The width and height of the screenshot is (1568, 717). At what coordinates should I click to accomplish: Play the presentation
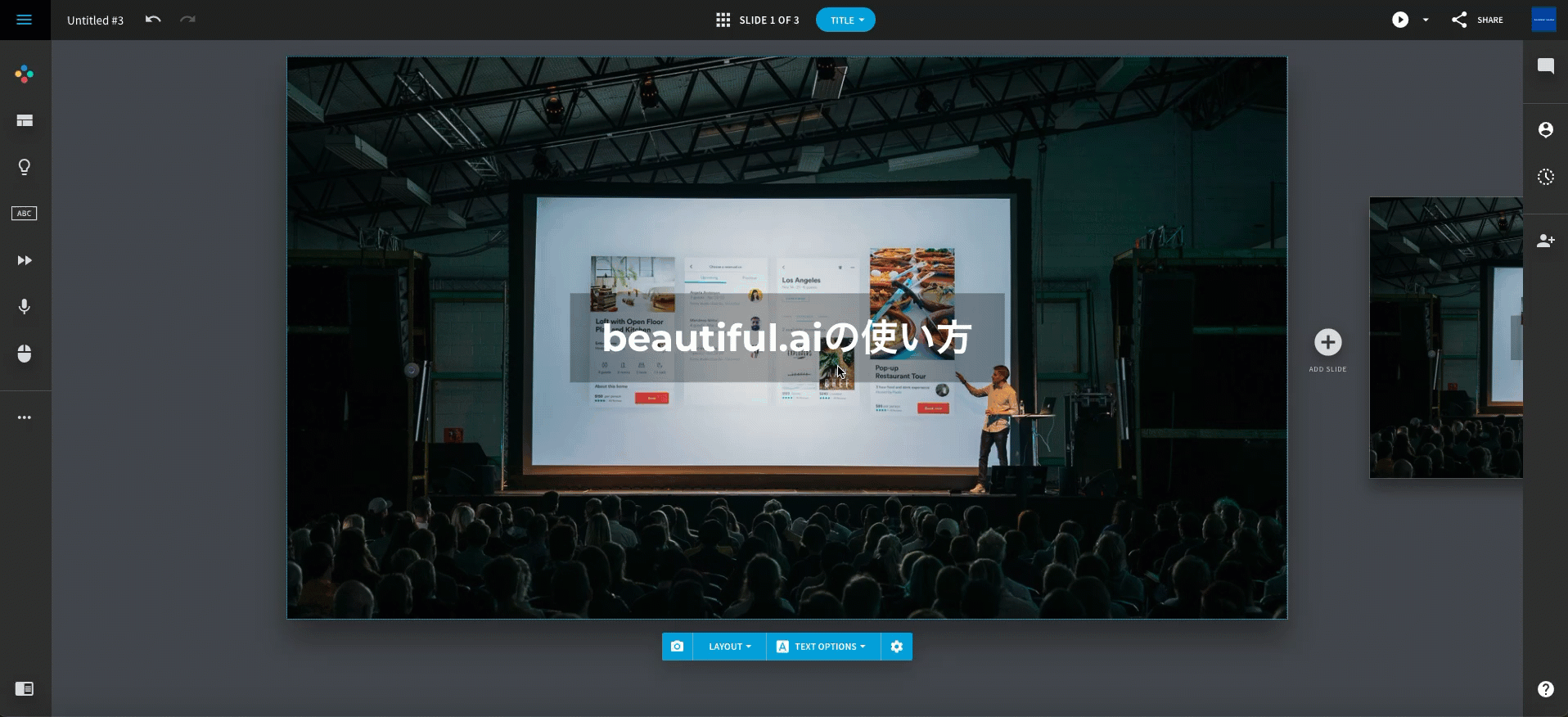click(1400, 20)
